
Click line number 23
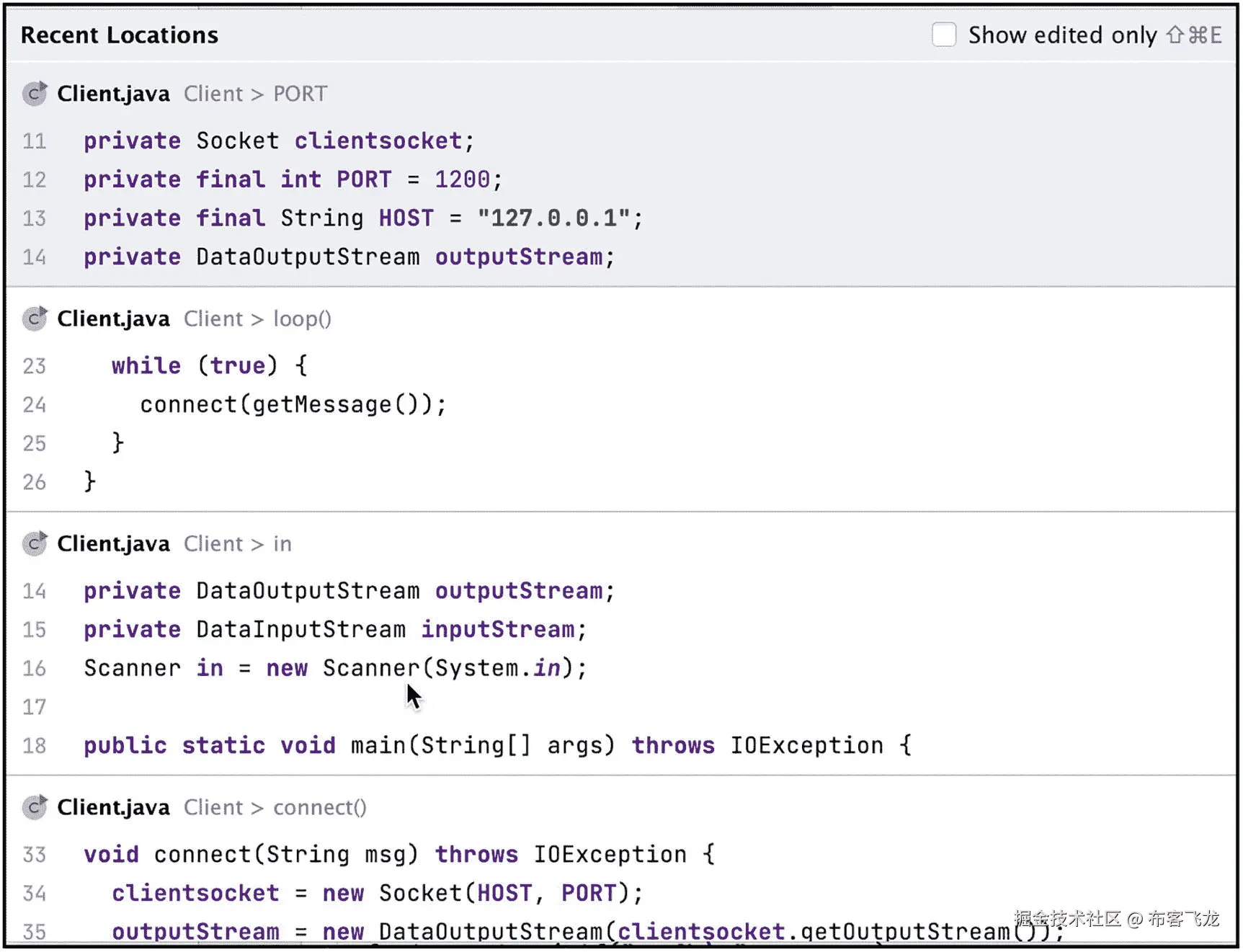coord(34,366)
